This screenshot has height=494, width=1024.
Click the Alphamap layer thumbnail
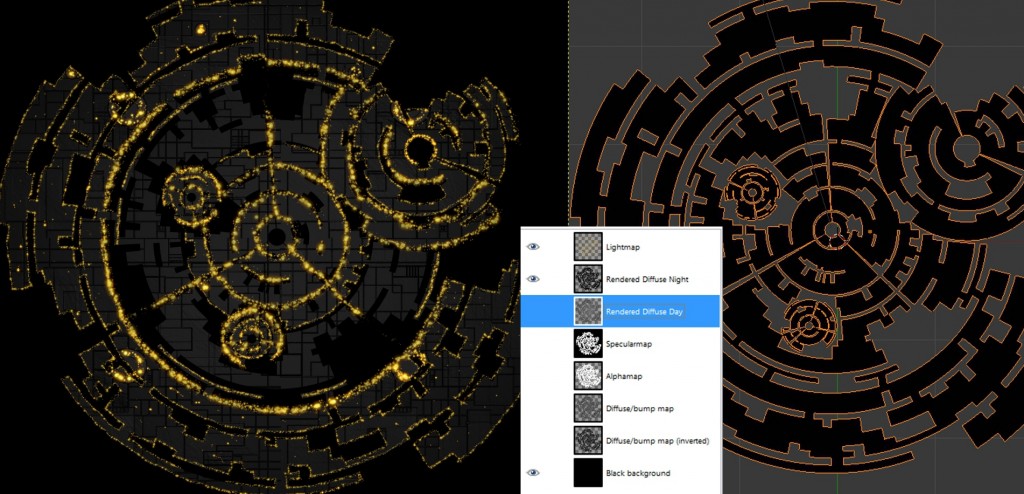[588, 376]
